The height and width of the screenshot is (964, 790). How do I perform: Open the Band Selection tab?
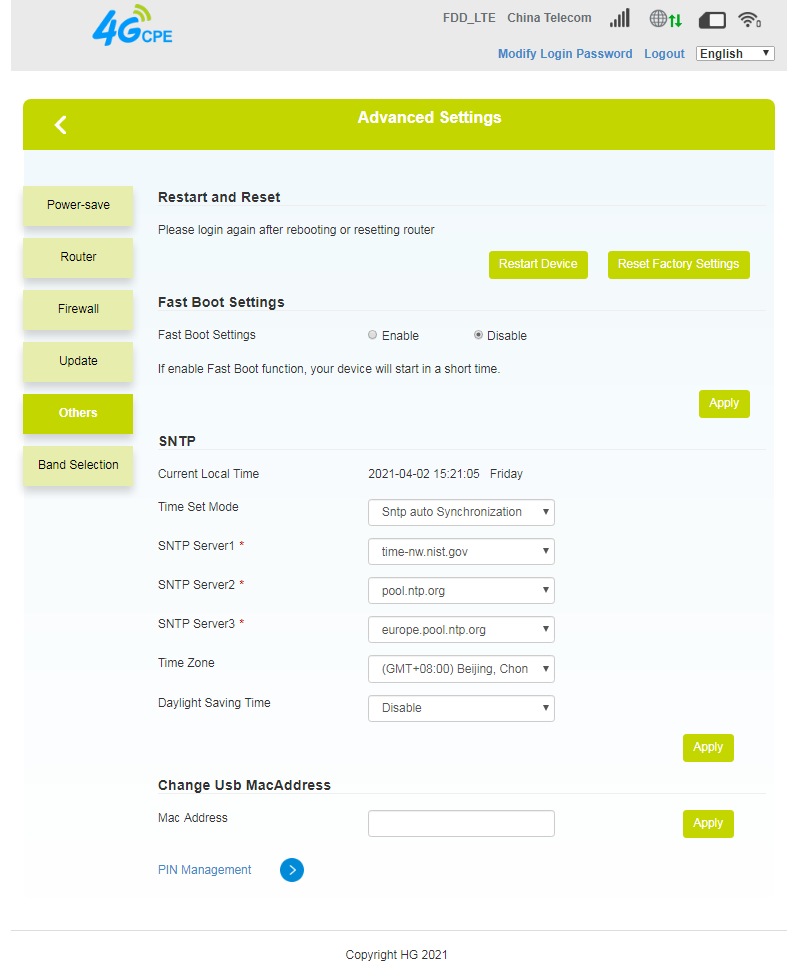tap(78, 465)
